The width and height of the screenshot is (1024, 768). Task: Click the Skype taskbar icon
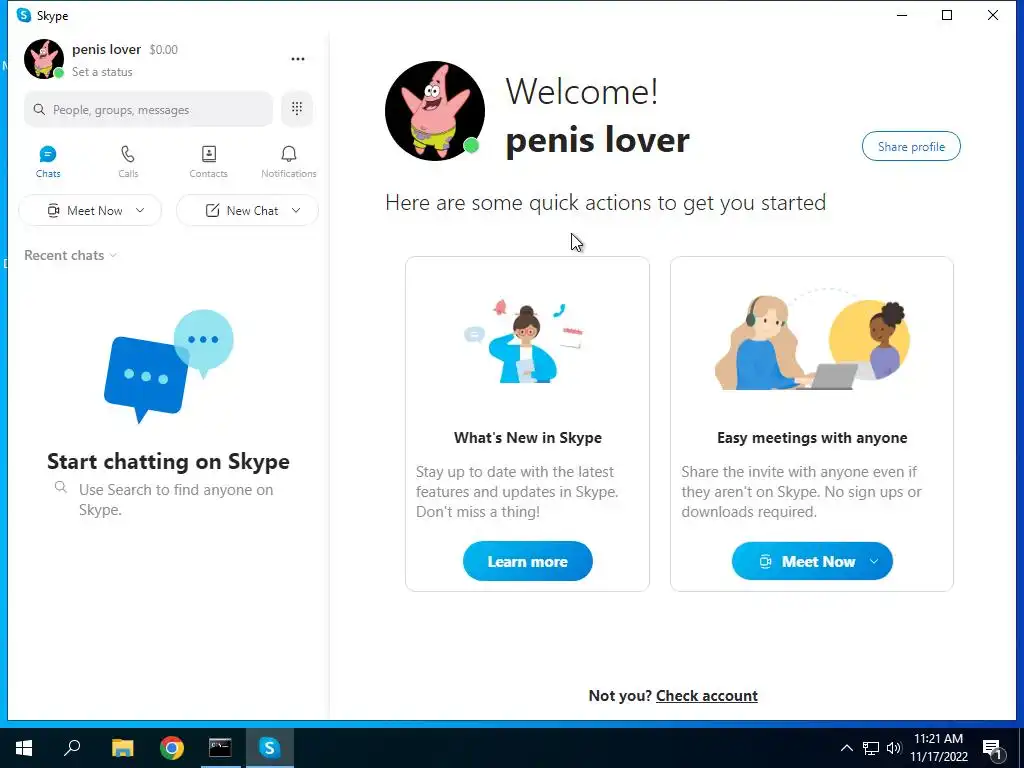click(269, 748)
